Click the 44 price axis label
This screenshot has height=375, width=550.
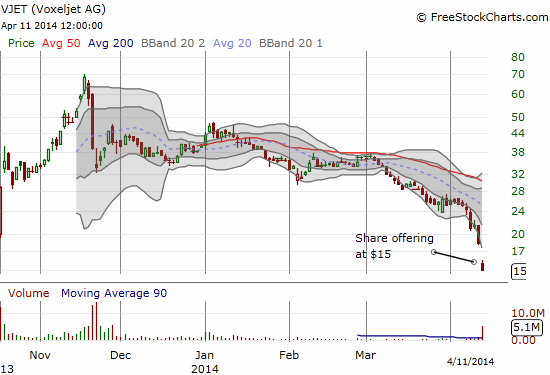[518, 133]
